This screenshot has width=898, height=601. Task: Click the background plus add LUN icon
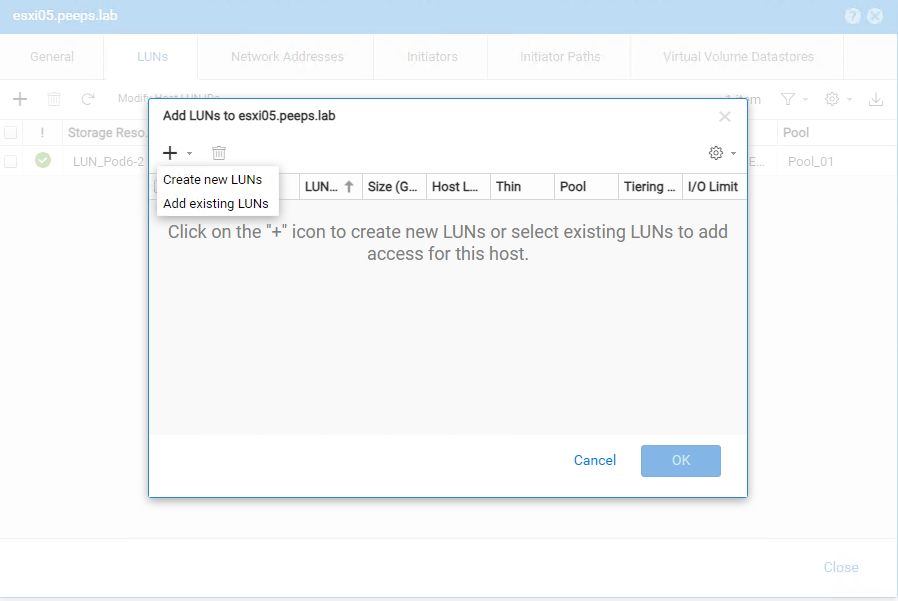[x=20, y=99]
